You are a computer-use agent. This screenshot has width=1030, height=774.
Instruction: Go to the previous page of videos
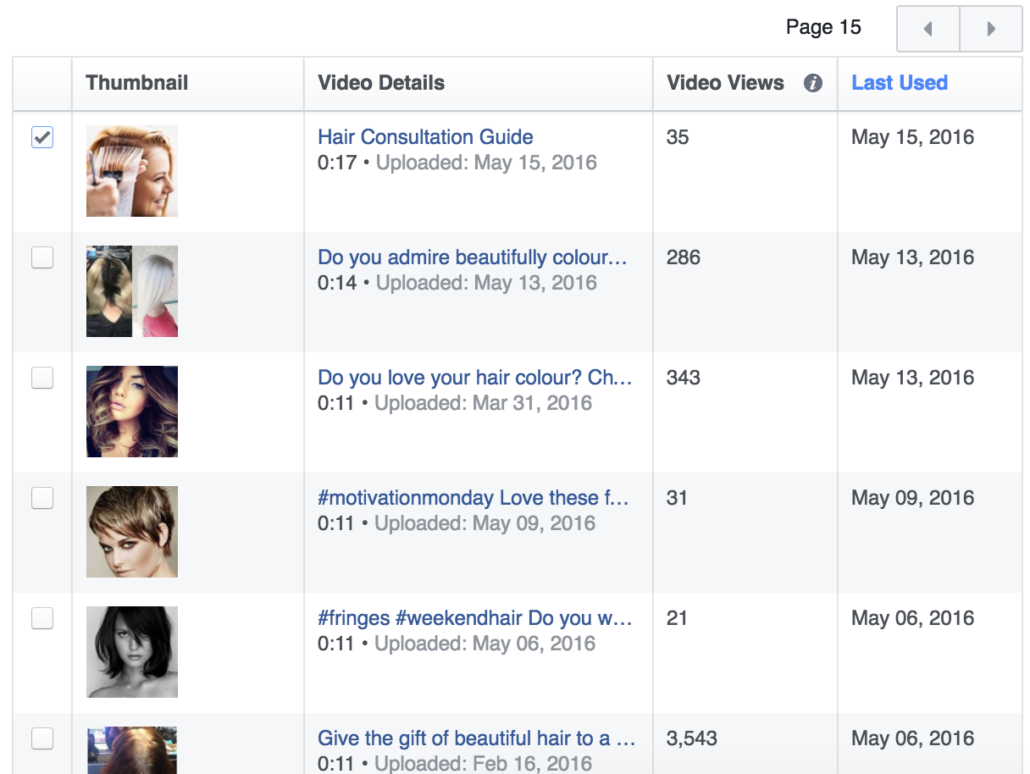point(928,28)
